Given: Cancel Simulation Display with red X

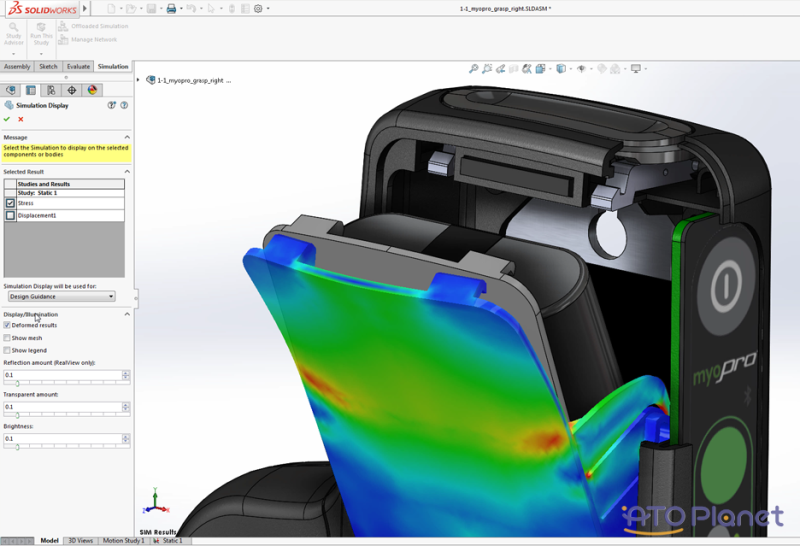Looking at the screenshot, I should [21, 119].
